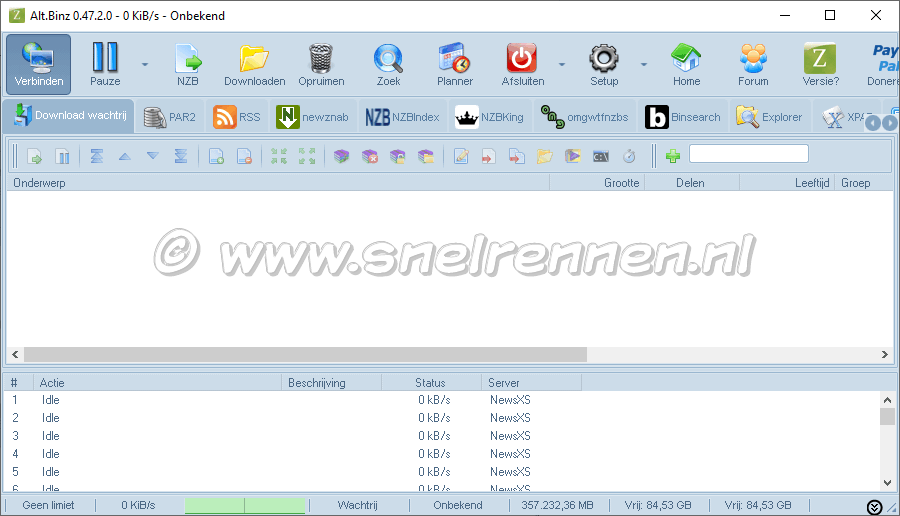The width and height of the screenshot is (900, 516).
Task: Go to Home page icon
Action: tap(686, 64)
